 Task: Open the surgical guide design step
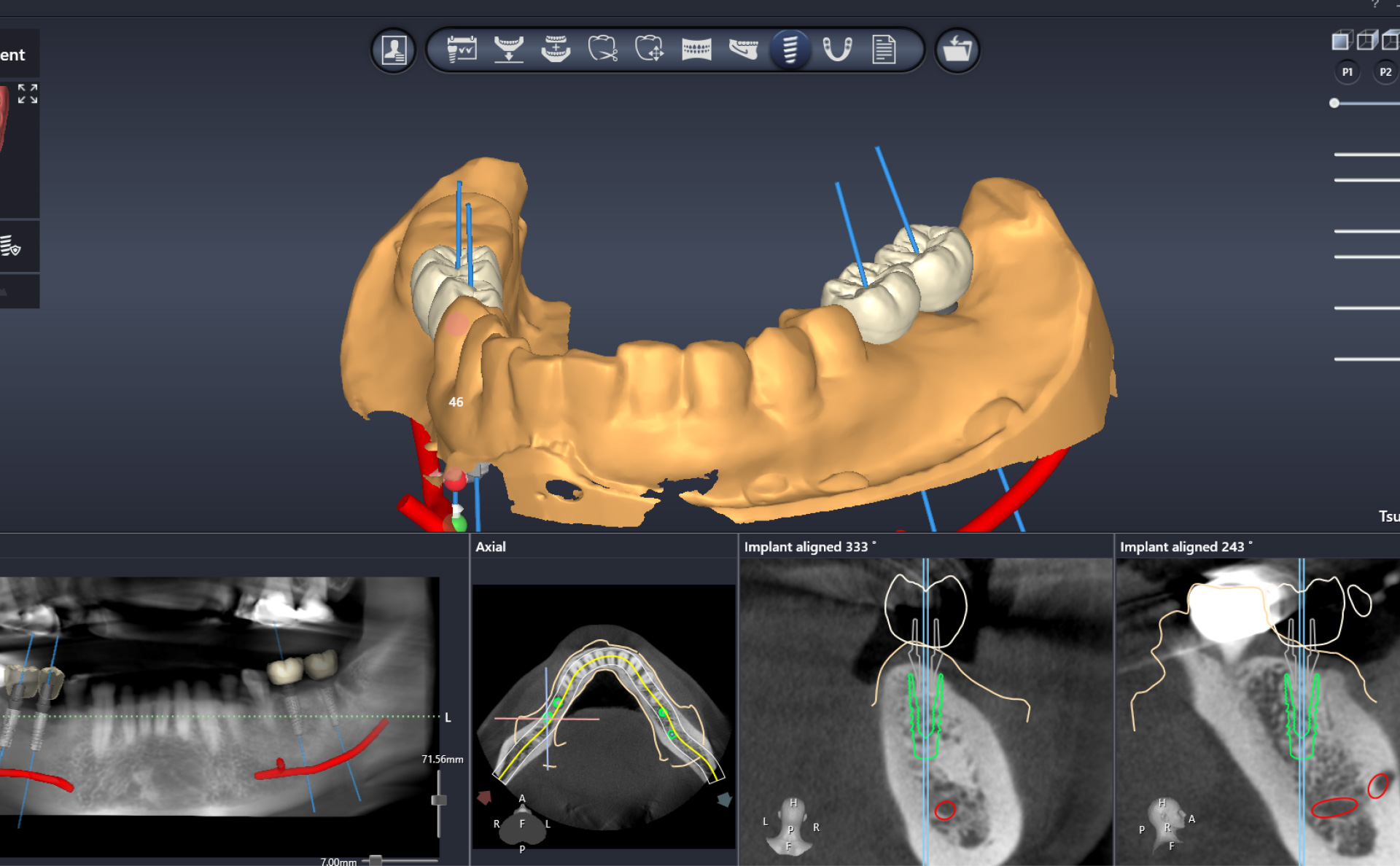[837, 50]
